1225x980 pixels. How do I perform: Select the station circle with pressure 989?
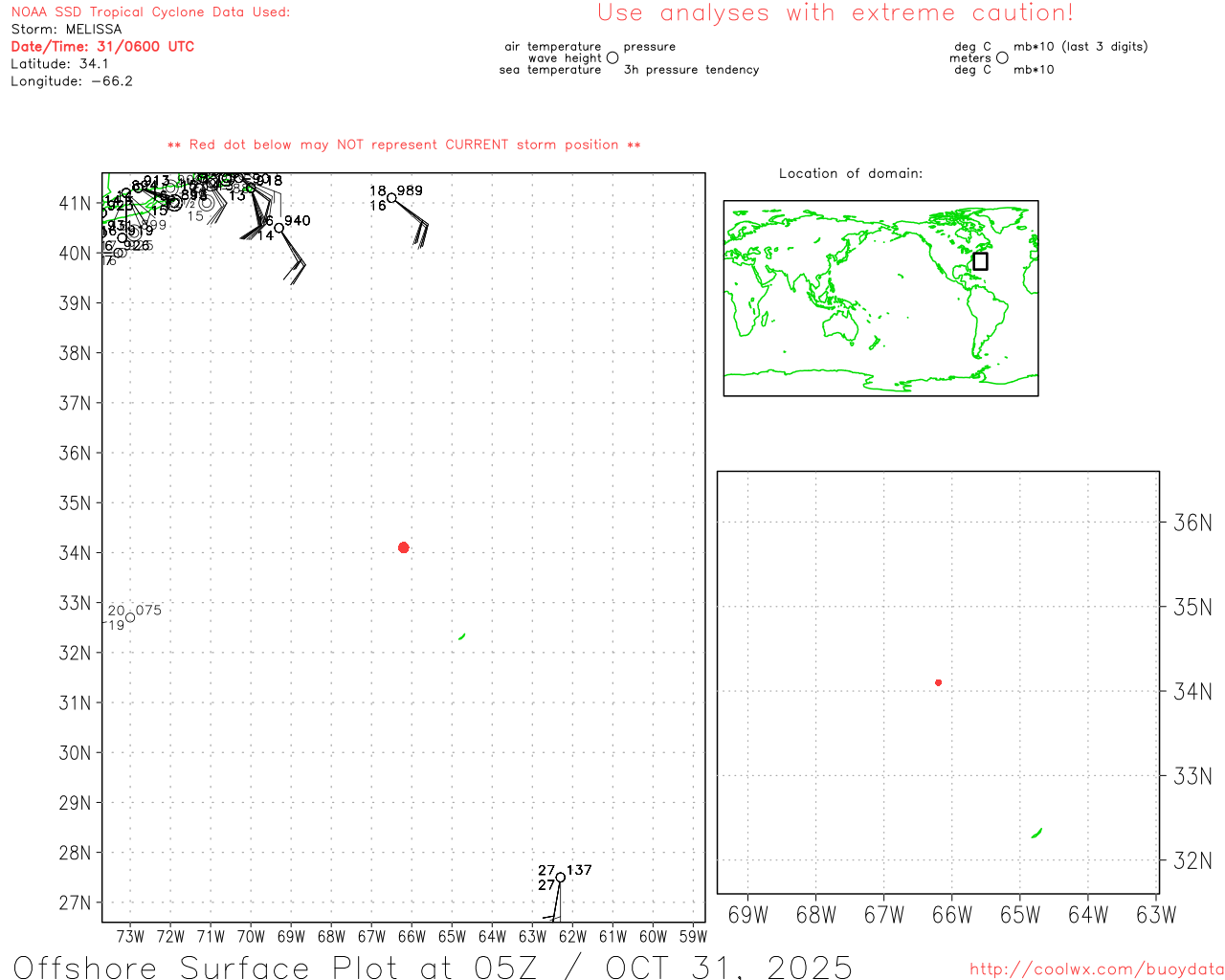point(391,198)
